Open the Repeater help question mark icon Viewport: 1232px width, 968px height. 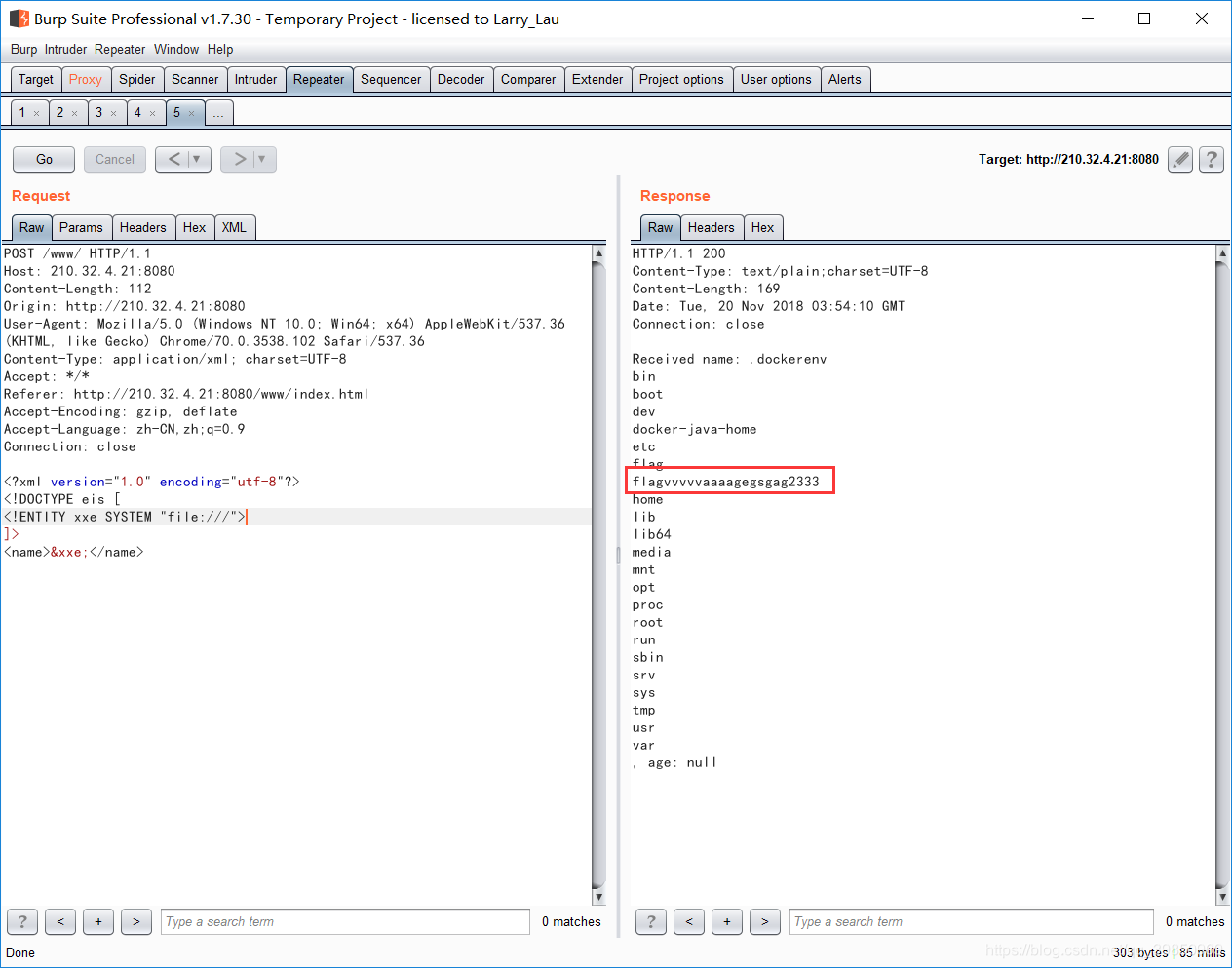[1212, 159]
